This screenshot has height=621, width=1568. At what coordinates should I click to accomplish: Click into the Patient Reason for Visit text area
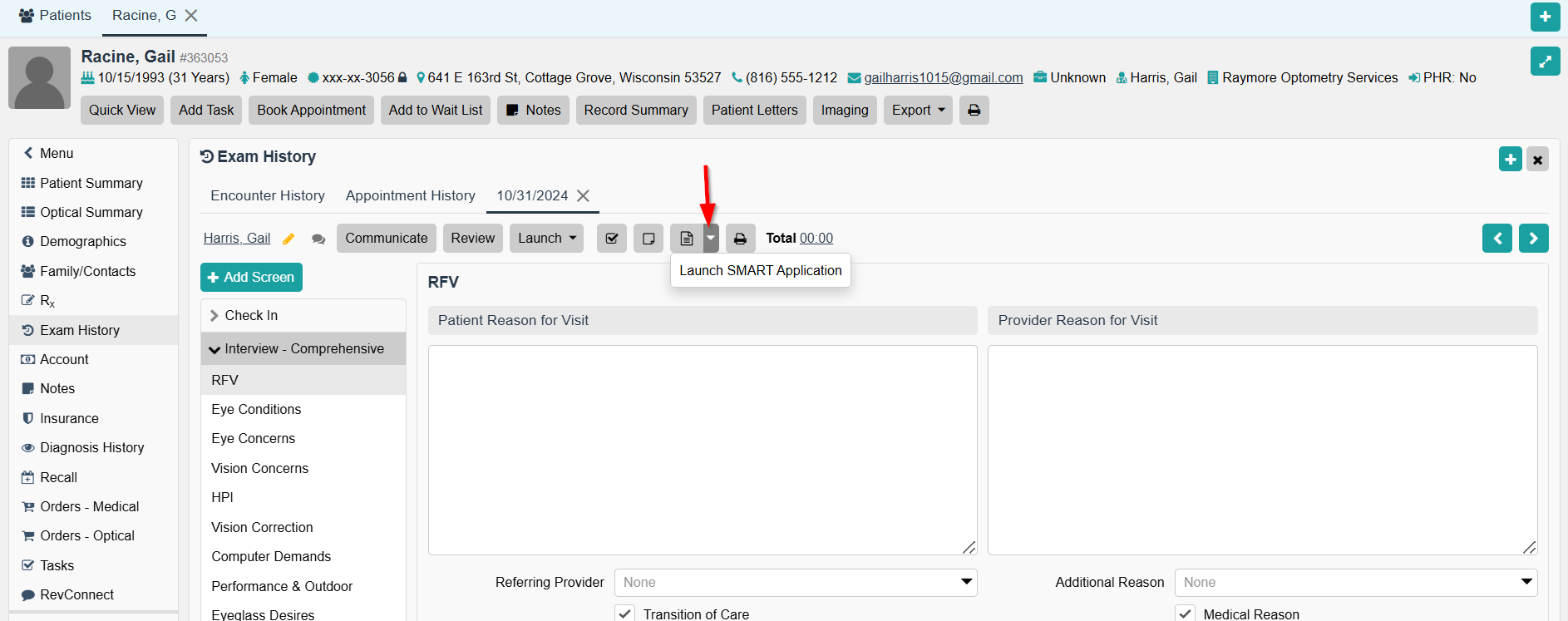pyautogui.click(x=702, y=450)
